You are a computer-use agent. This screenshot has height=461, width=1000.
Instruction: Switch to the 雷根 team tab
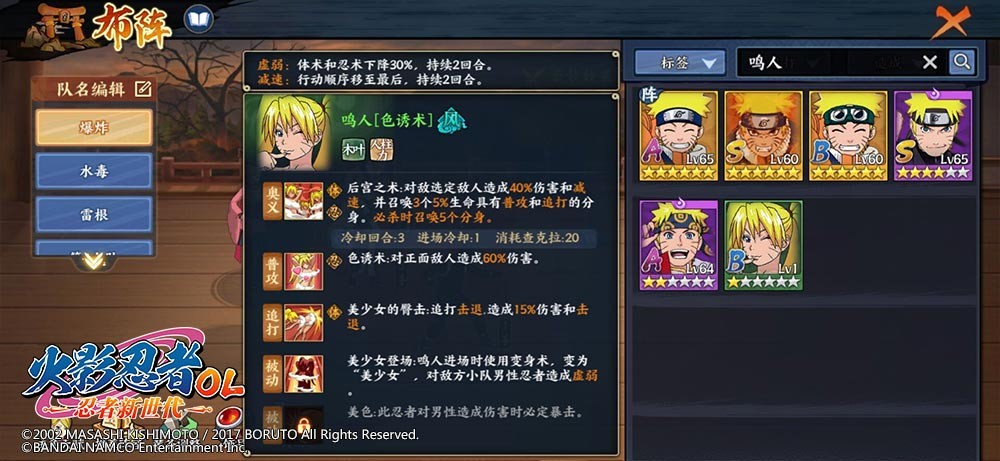(x=94, y=214)
